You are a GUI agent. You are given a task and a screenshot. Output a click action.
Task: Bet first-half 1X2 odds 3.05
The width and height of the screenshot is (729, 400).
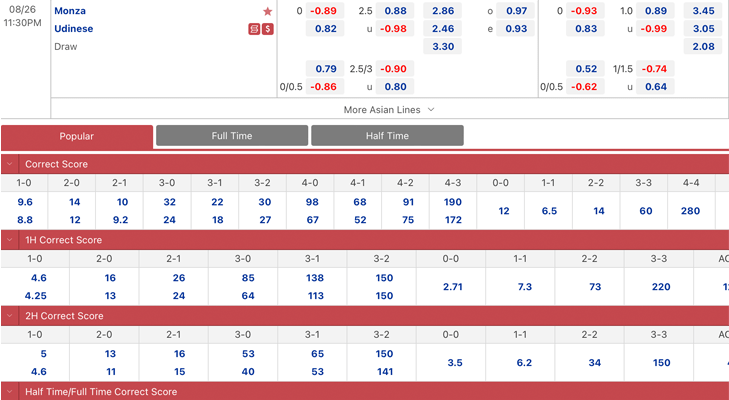pos(703,29)
